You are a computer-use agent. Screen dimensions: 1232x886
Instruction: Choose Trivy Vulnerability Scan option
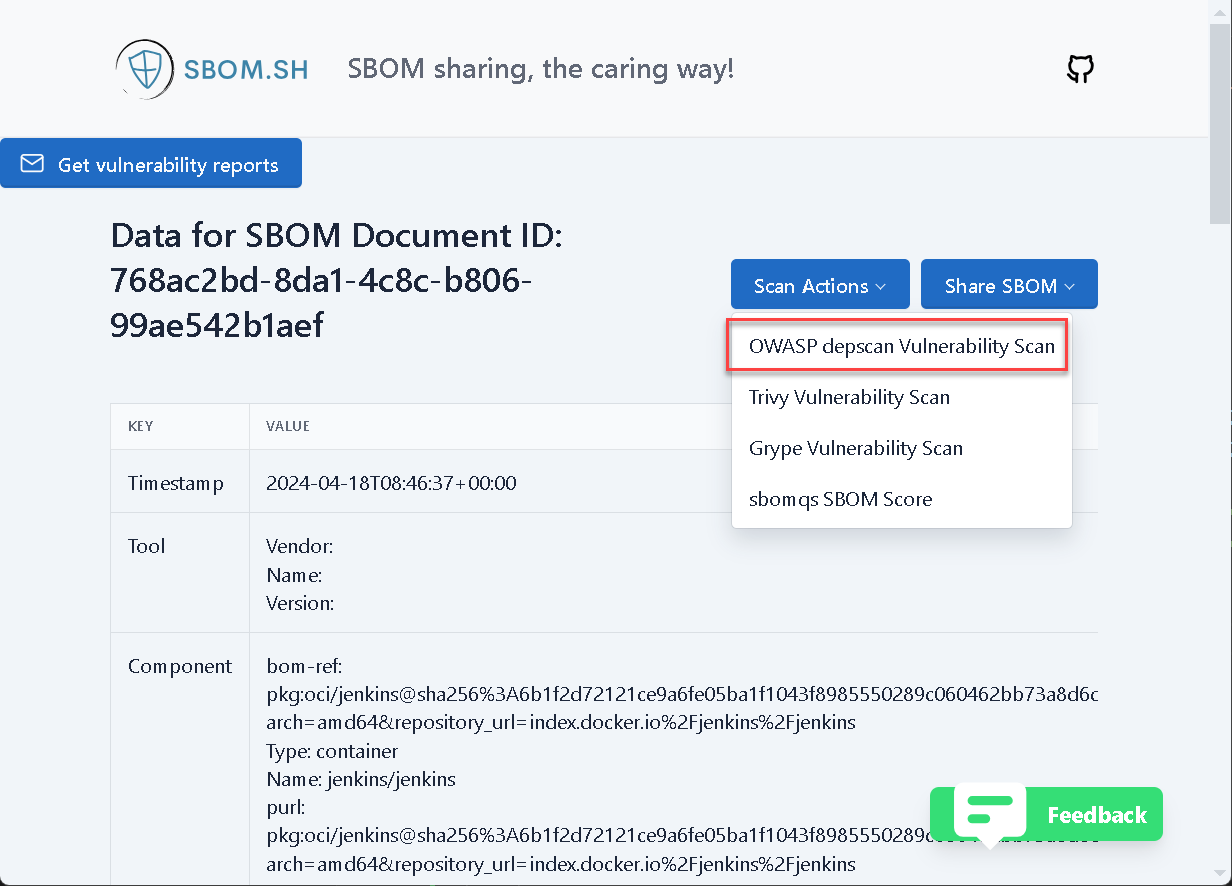(x=849, y=397)
